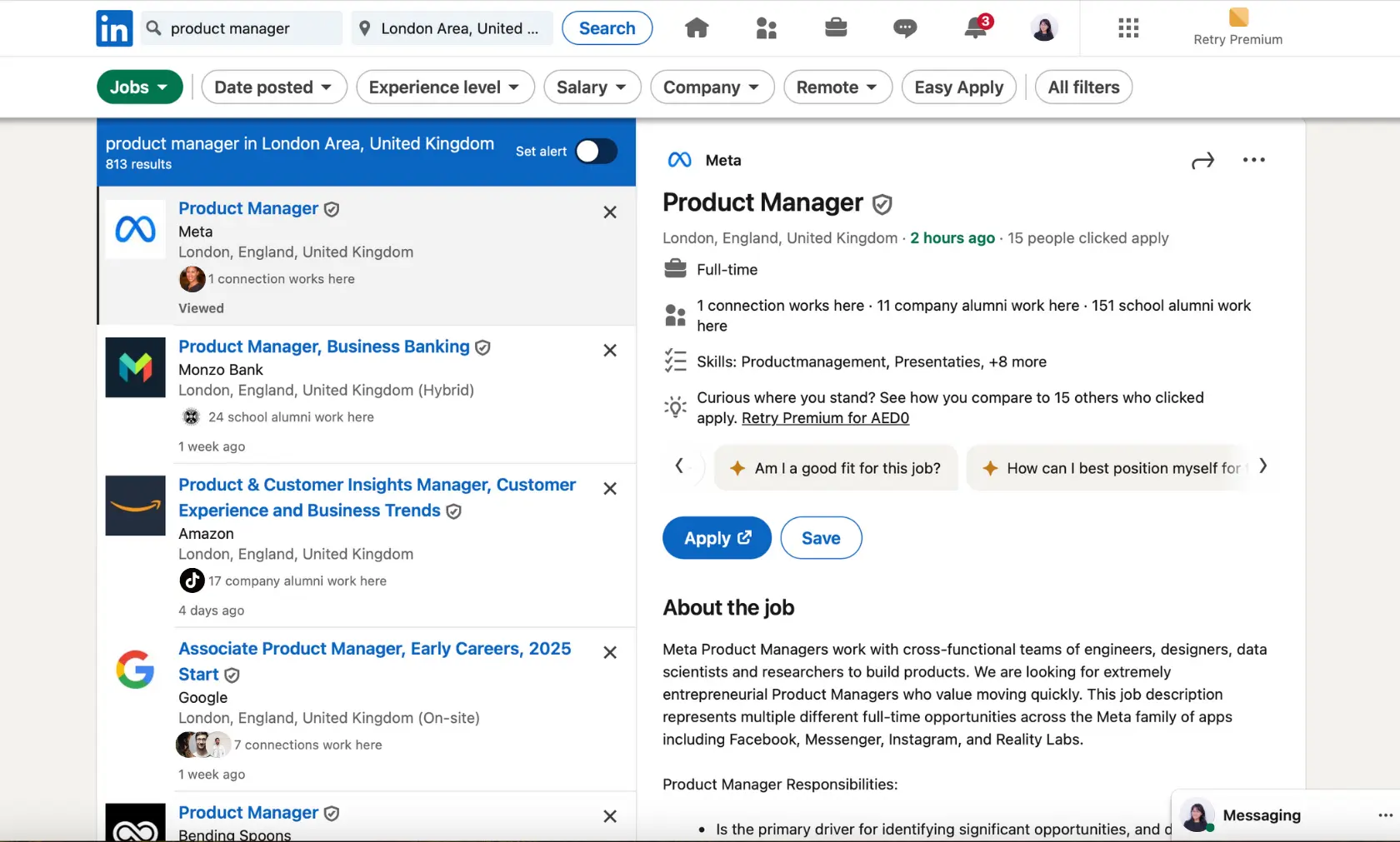Open the Jobs category dropdown
1400x842 pixels.
[x=139, y=87]
